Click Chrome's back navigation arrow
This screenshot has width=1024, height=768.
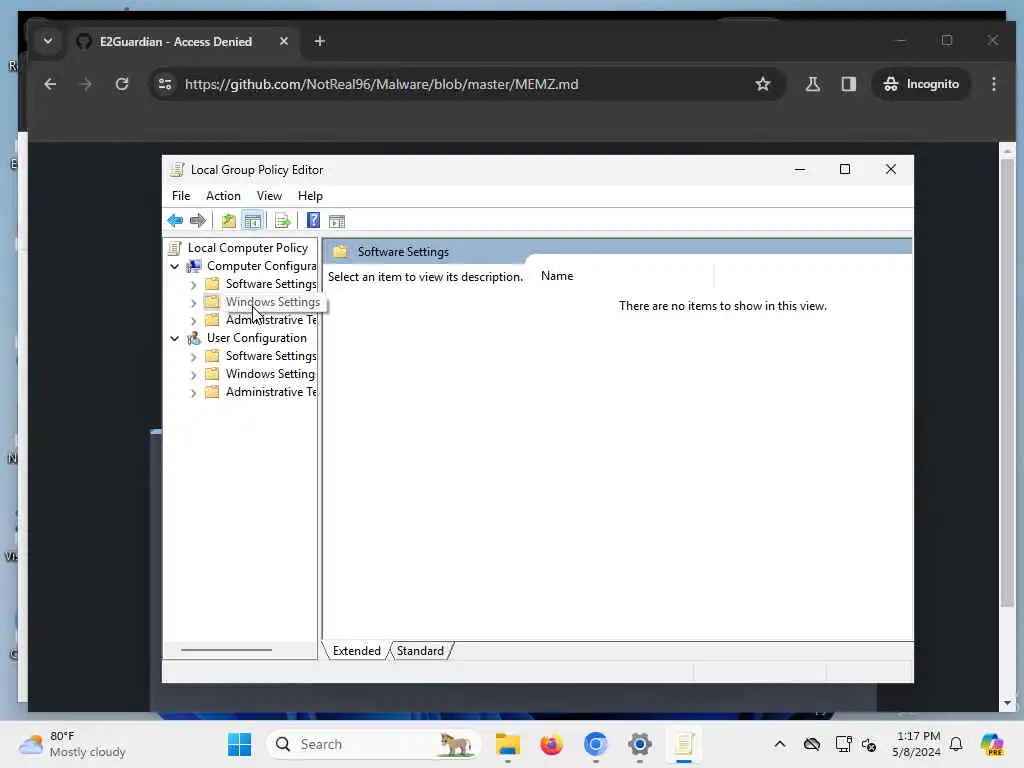[x=50, y=84]
